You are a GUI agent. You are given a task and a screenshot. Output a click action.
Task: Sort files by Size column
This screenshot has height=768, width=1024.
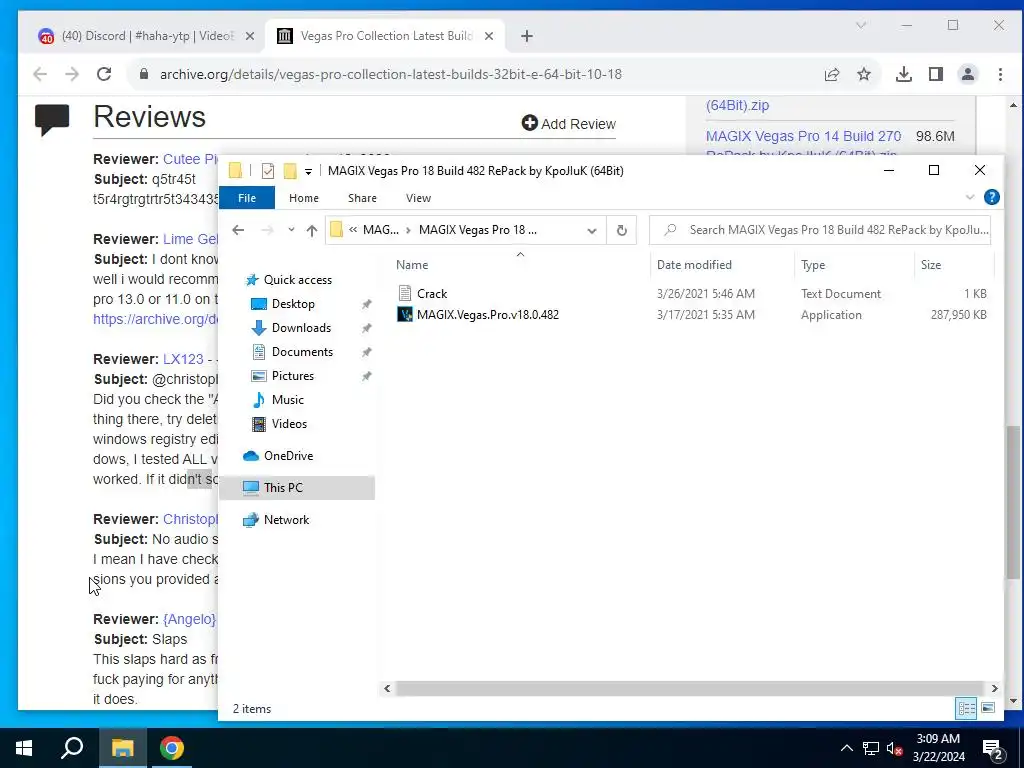tap(931, 265)
